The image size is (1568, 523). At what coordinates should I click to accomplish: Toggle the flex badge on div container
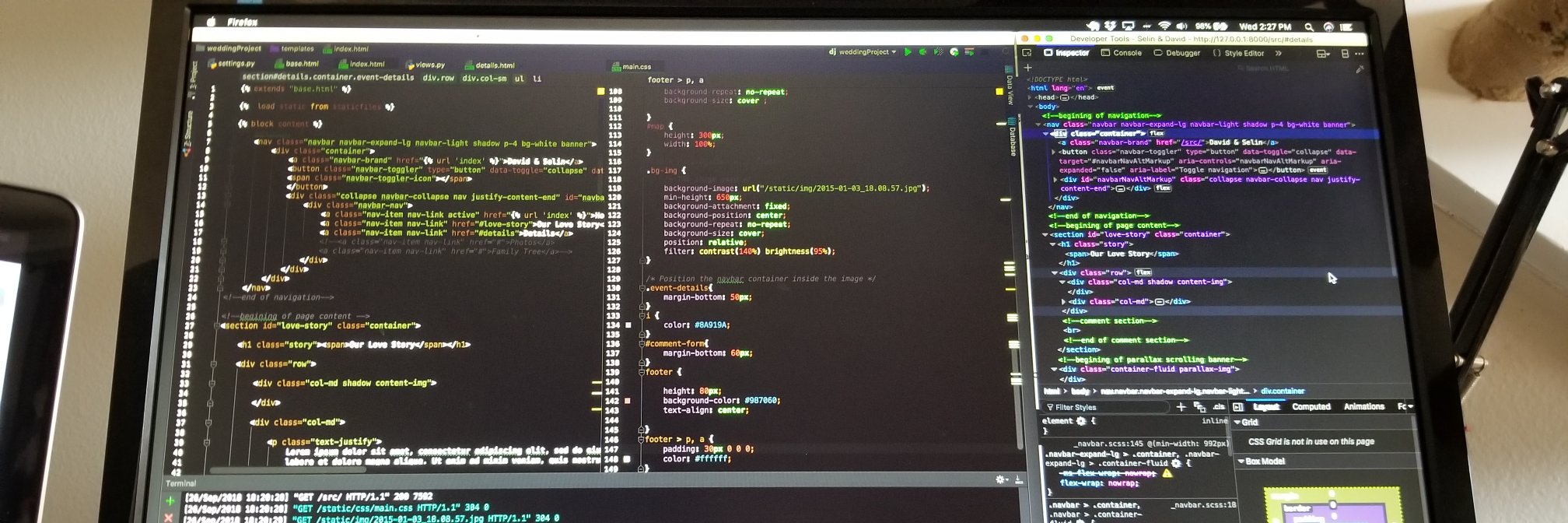(x=1157, y=134)
